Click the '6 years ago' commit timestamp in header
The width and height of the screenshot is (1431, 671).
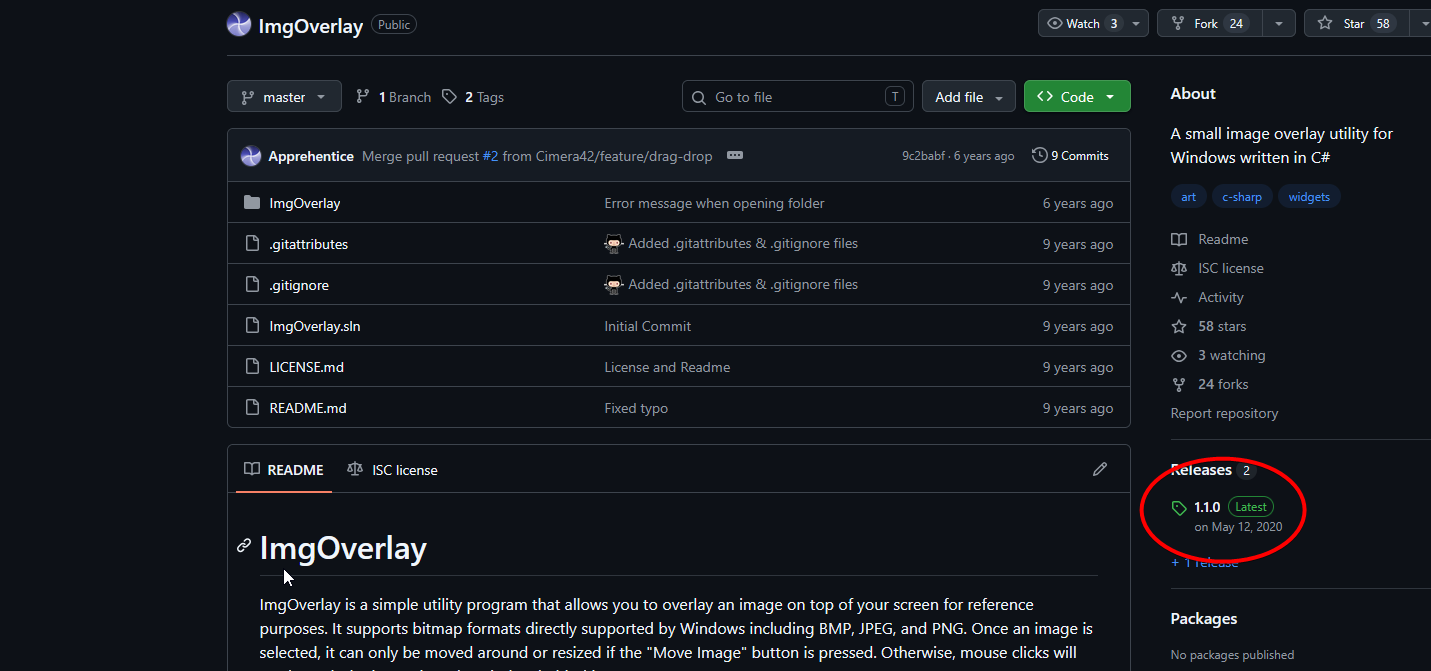984,156
